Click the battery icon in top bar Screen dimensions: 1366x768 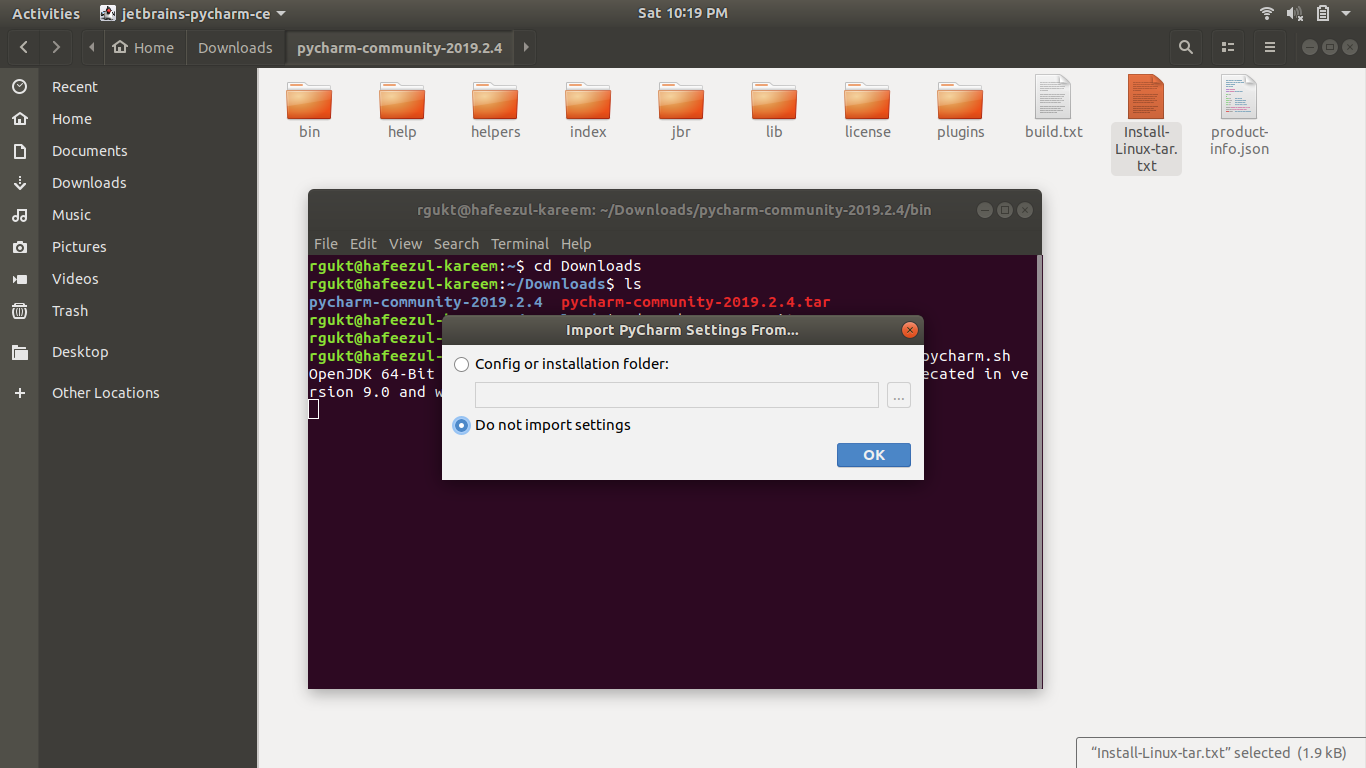1323,13
